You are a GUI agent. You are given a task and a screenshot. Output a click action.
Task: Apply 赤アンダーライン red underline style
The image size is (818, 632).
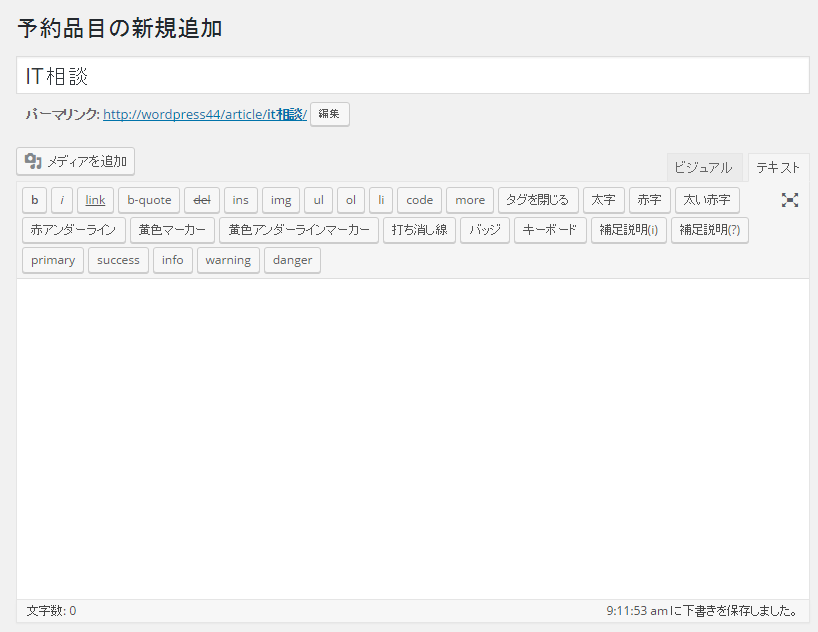(74, 230)
